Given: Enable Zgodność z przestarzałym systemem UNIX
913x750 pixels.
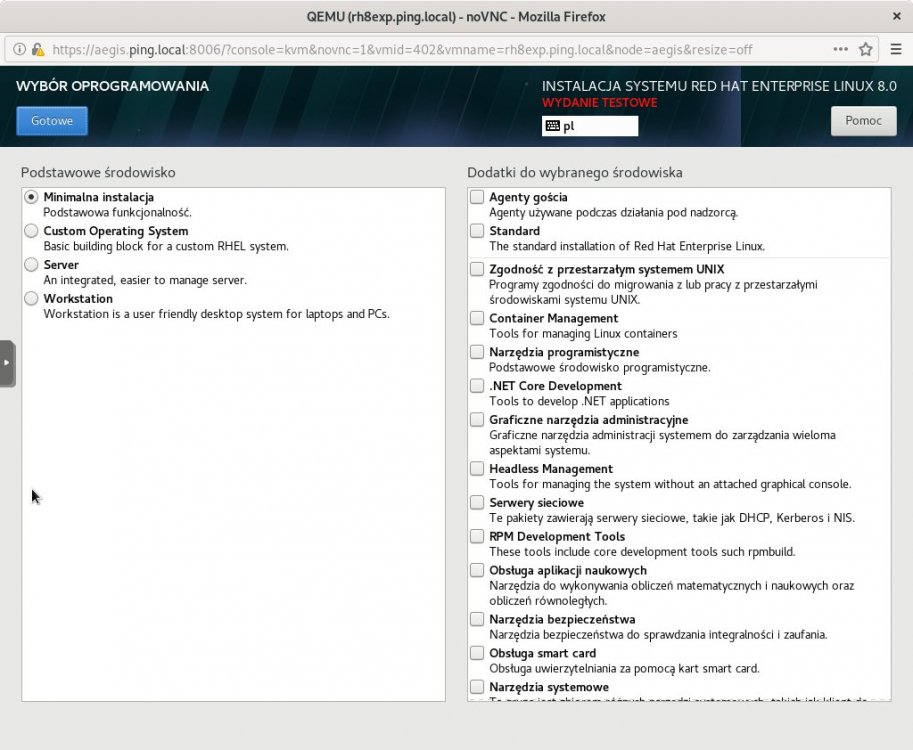Looking at the screenshot, I should click(477, 269).
